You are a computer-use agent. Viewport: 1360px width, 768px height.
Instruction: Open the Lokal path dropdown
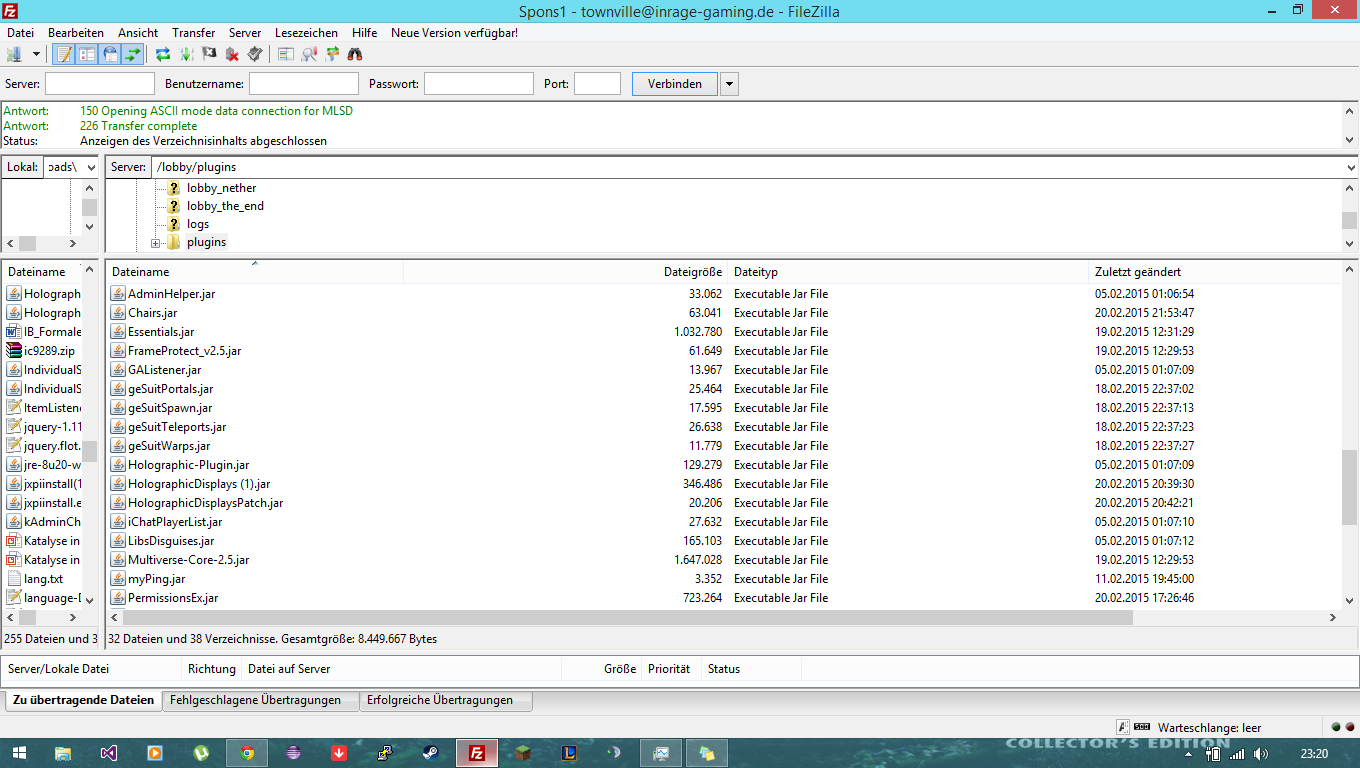point(90,167)
